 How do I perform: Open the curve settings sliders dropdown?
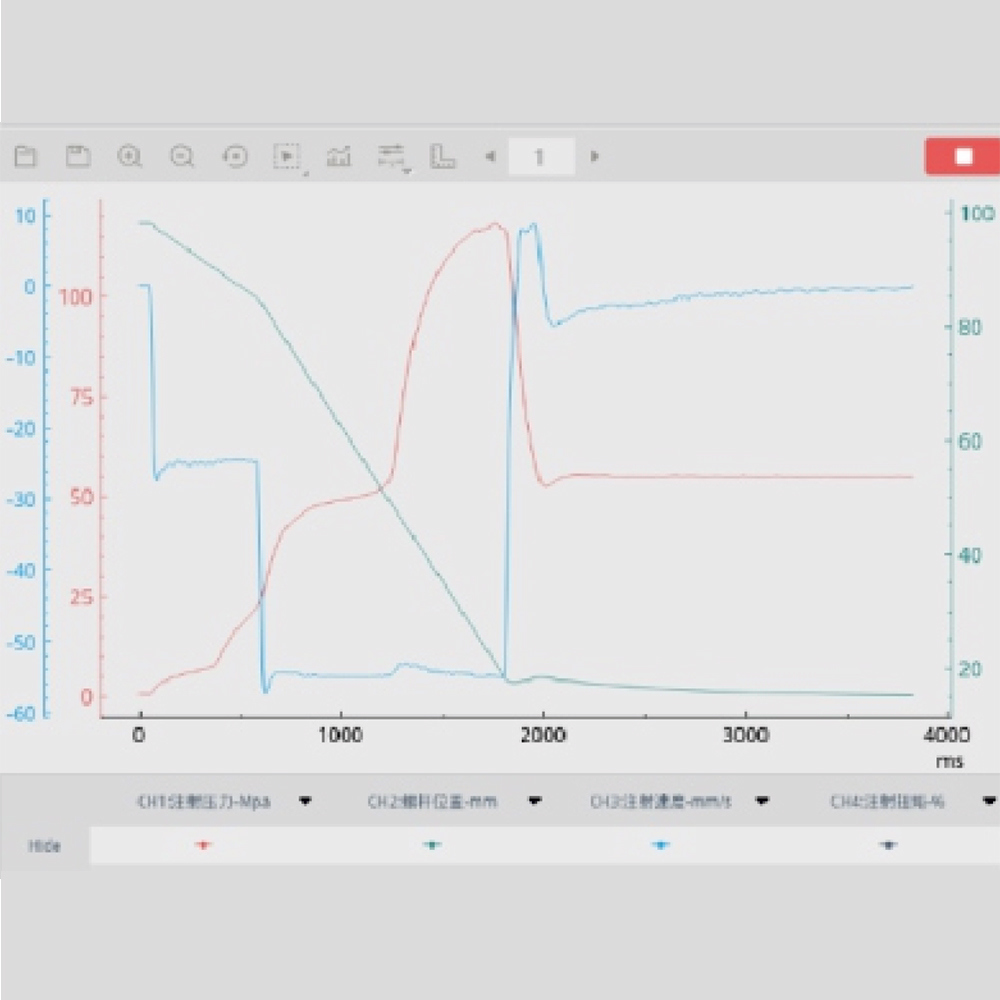[x=393, y=158]
